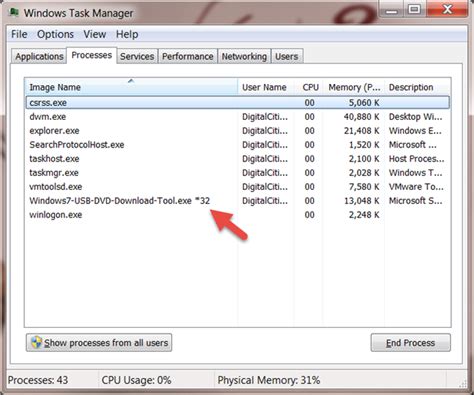The height and width of the screenshot is (395, 474).
Task: Select the csrss.exe process row
Action: coord(238,103)
